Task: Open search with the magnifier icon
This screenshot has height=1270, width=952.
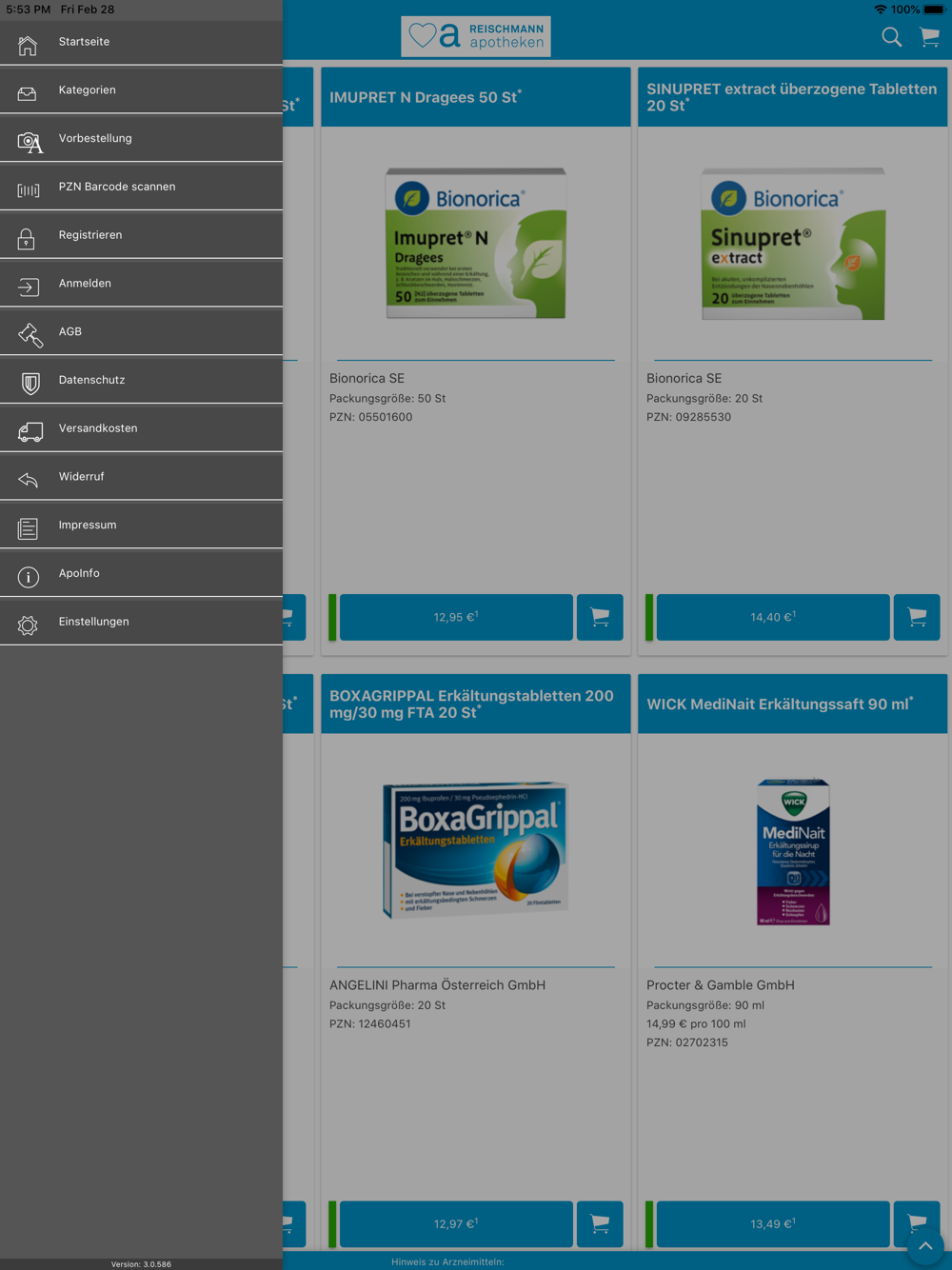Action: click(891, 37)
